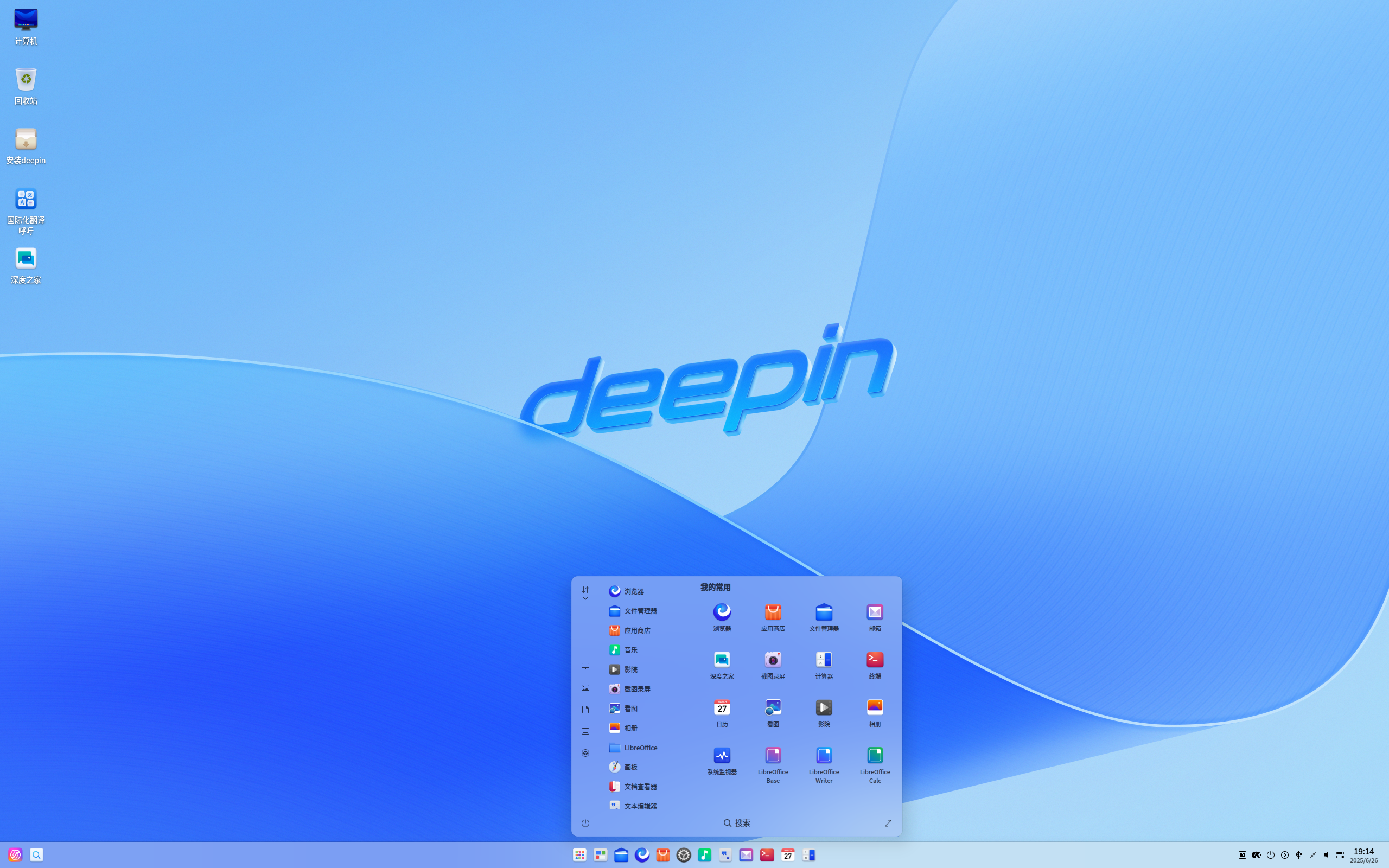Viewport: 1389px width, 868px height.
Task: Open the calculator from the dock
Action: coord(808,855)
